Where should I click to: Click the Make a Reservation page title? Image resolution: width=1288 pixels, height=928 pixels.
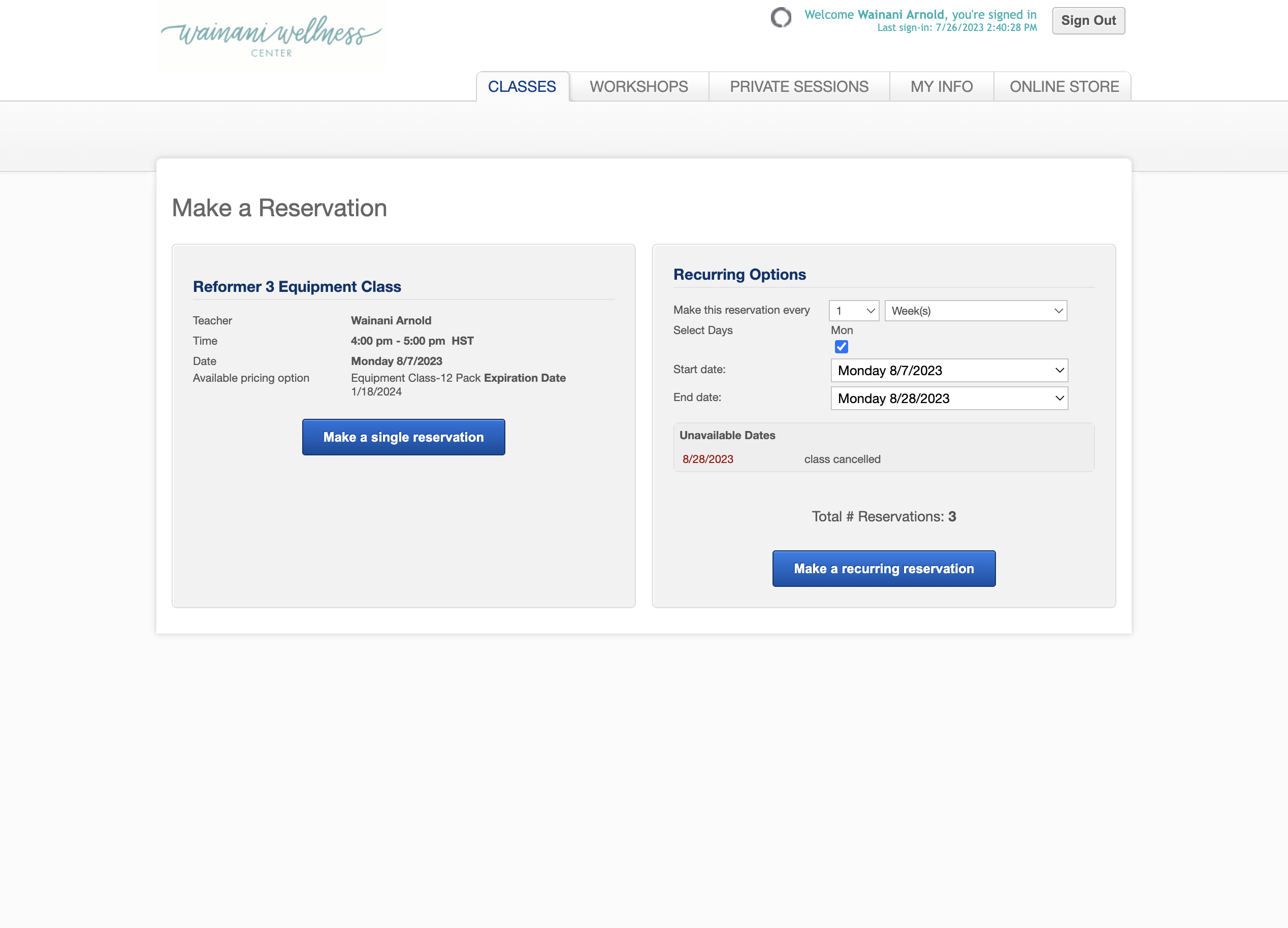[x=279, y=208]
